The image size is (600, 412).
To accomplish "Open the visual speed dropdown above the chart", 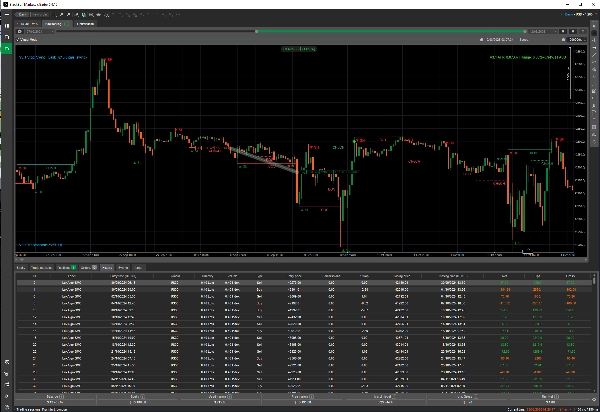I will [576, 39].
